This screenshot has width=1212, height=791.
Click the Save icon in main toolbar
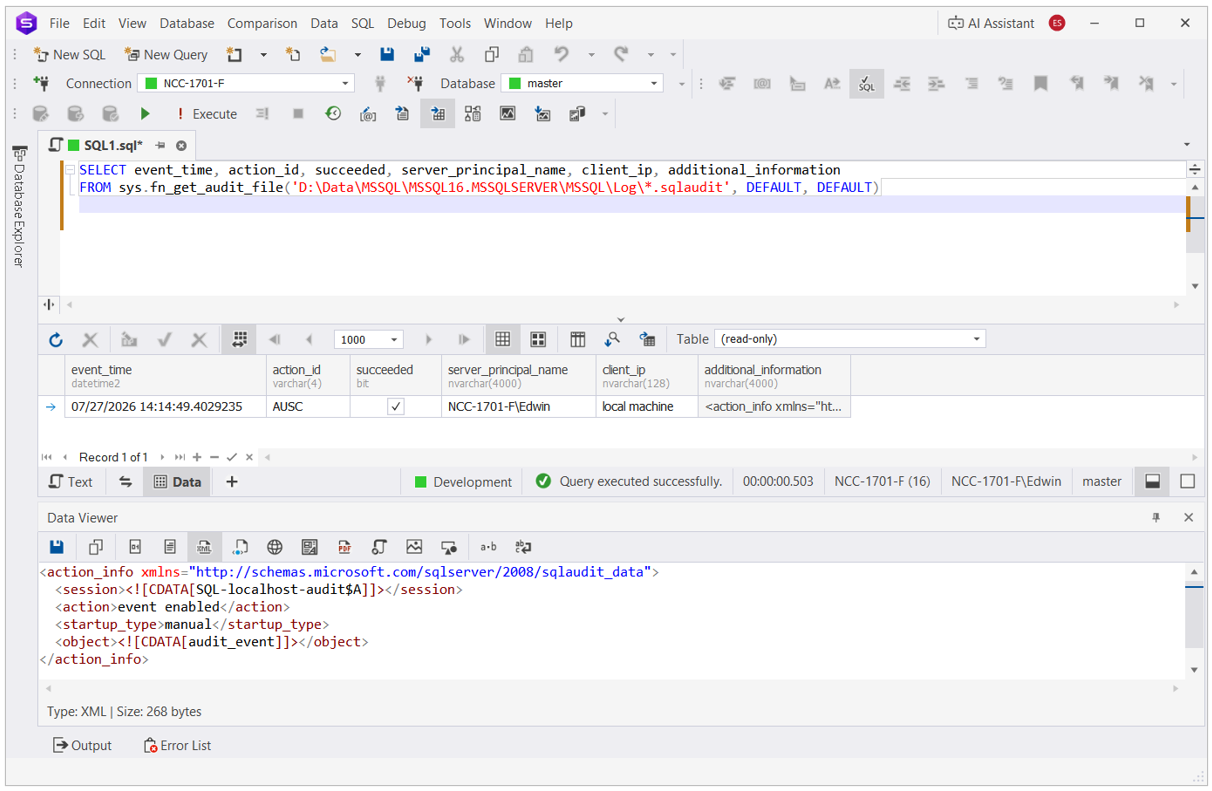(x=387, y=55)
